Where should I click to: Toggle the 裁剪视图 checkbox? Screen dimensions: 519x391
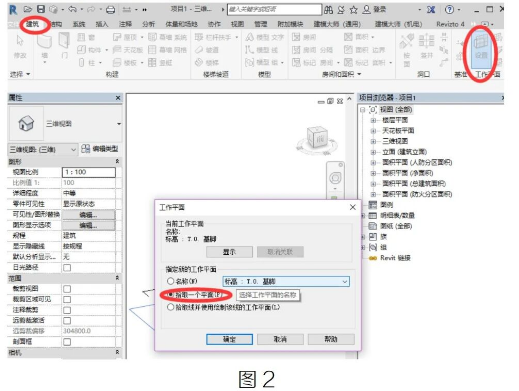coord(67,289)
